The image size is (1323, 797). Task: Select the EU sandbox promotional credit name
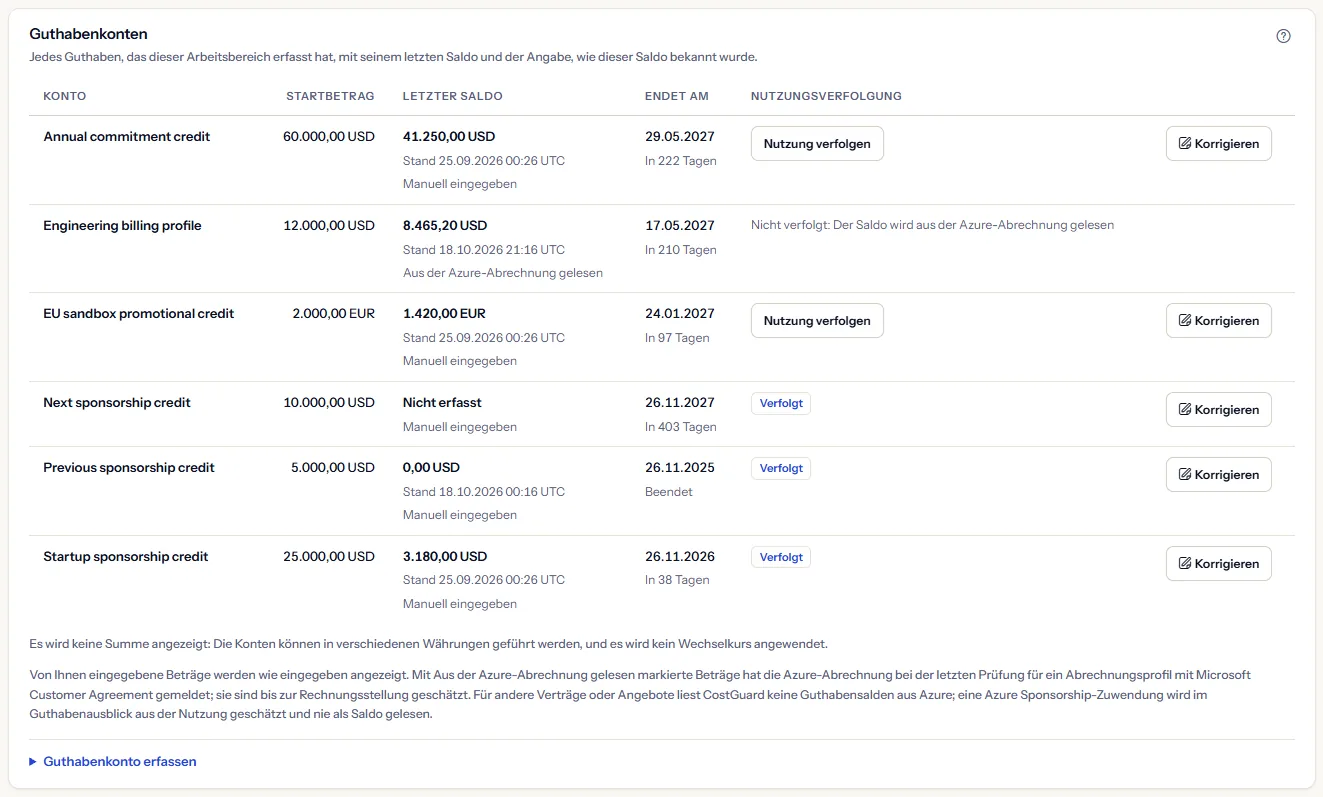pos(139,313)
